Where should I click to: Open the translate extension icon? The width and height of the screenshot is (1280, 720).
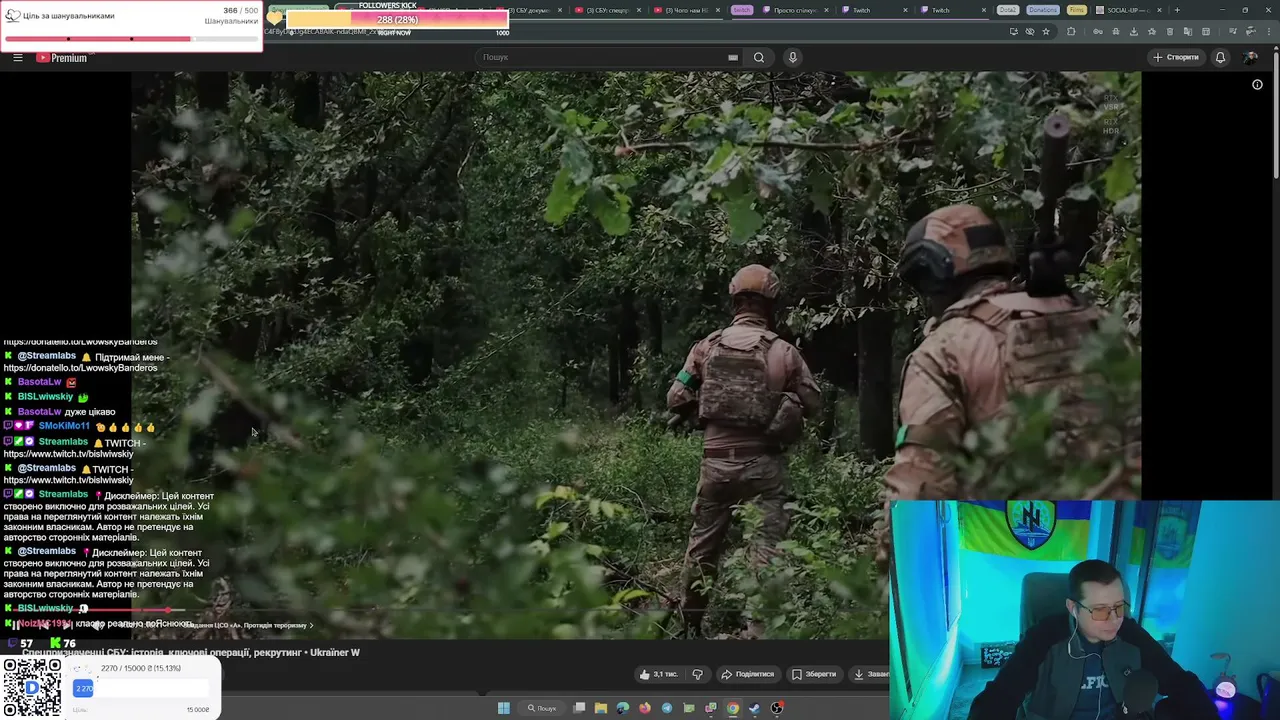(1188, 31)
